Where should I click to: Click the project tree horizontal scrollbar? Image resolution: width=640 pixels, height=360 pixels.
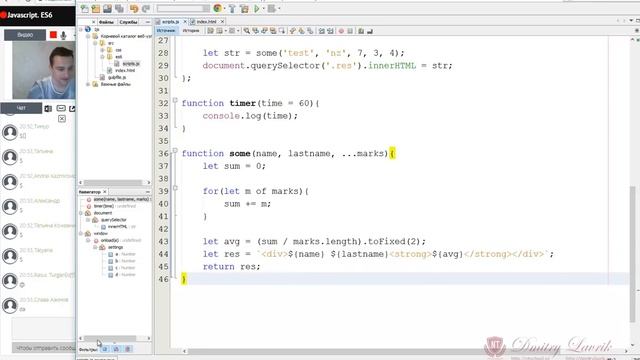click(114, 182)
